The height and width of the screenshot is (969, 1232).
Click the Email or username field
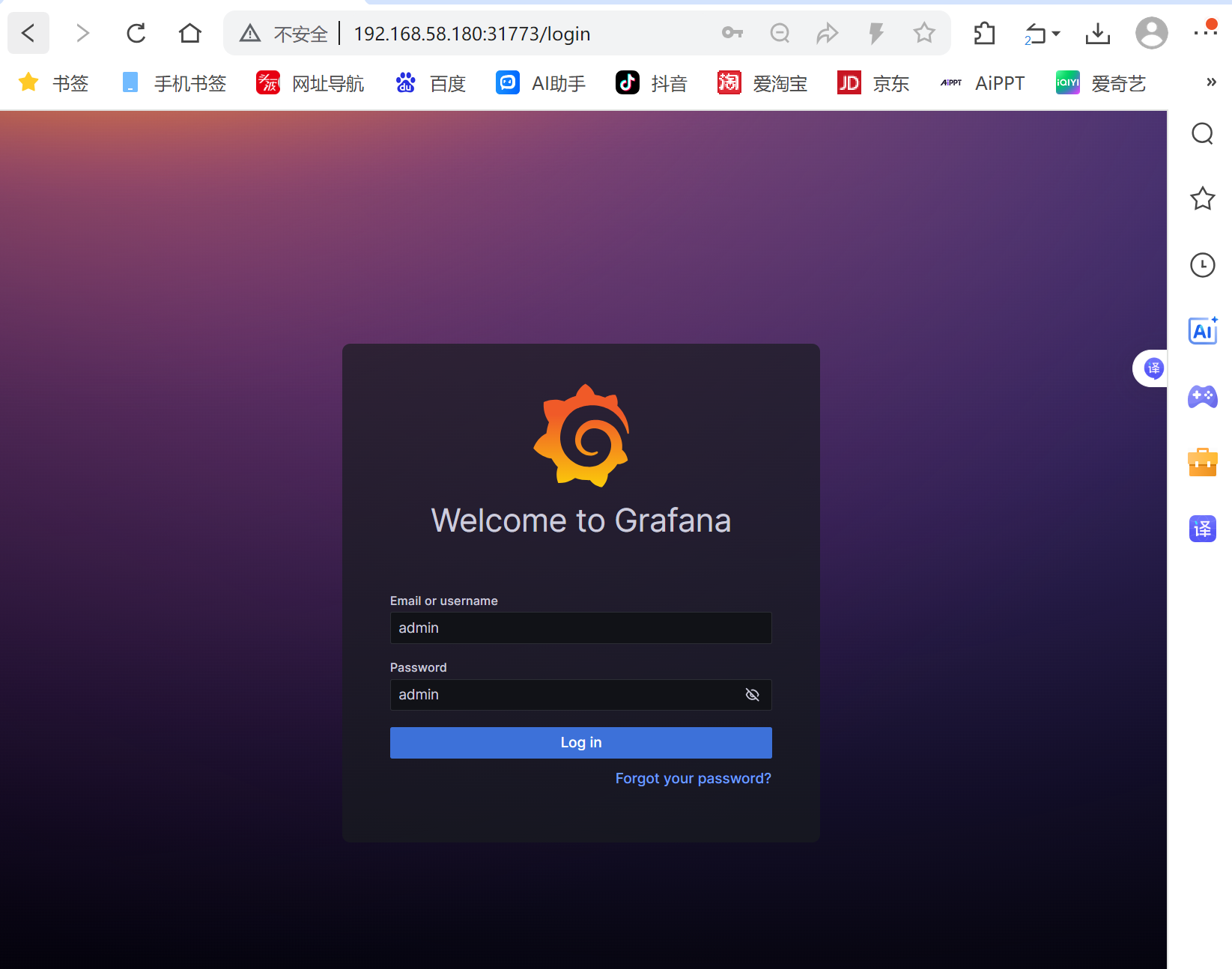(581, 628)
